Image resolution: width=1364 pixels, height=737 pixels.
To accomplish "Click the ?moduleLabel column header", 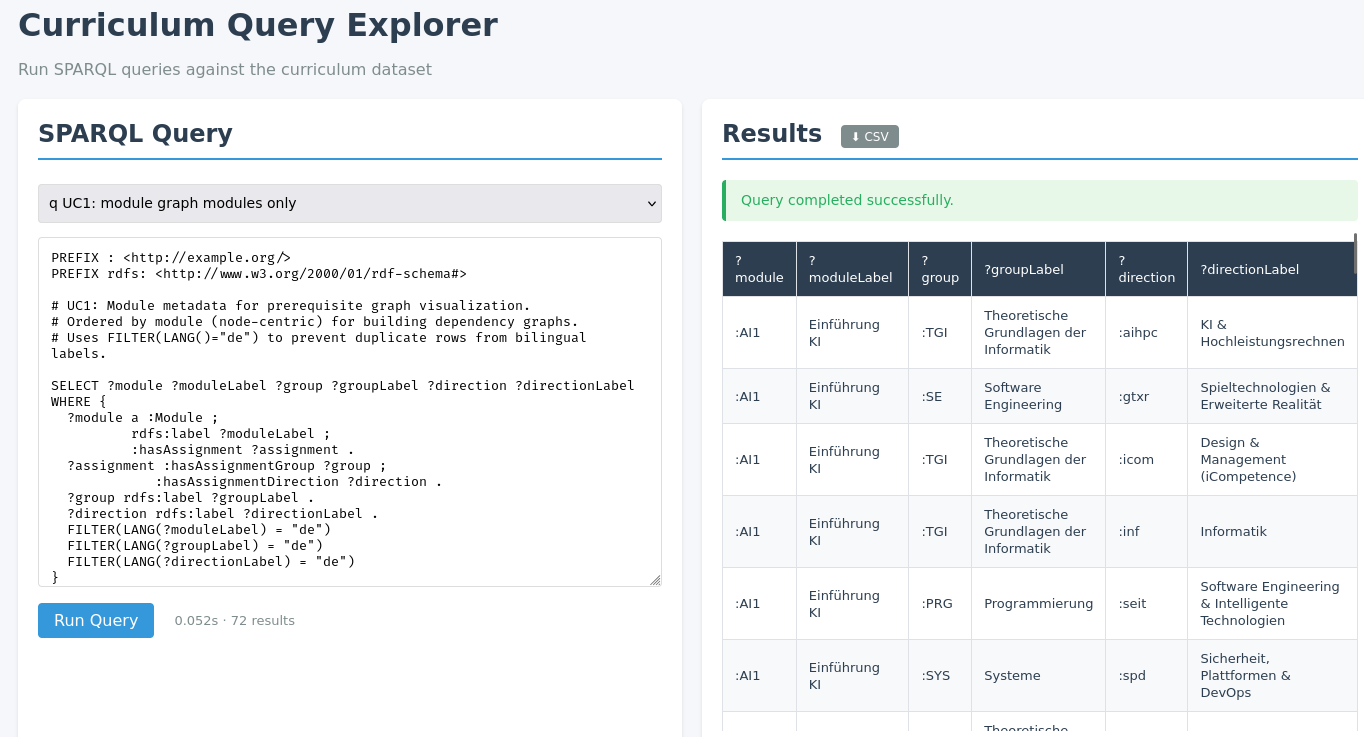I will point(852,269).
